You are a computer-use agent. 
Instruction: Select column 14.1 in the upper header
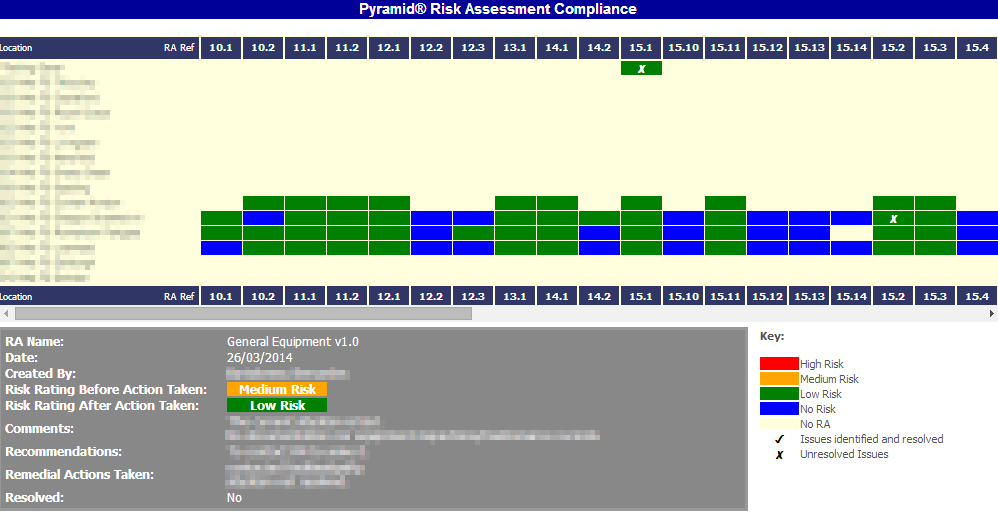[x=557, y=48]
